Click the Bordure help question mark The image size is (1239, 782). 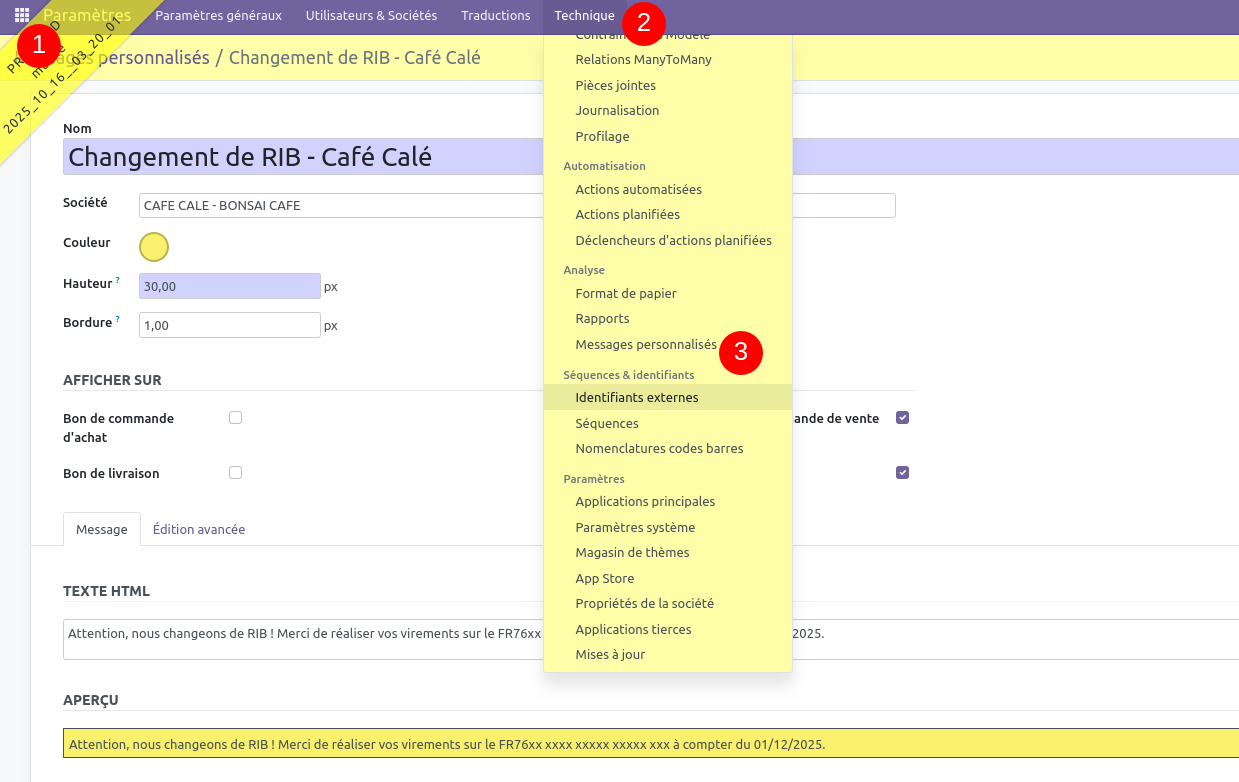point(118,320)
